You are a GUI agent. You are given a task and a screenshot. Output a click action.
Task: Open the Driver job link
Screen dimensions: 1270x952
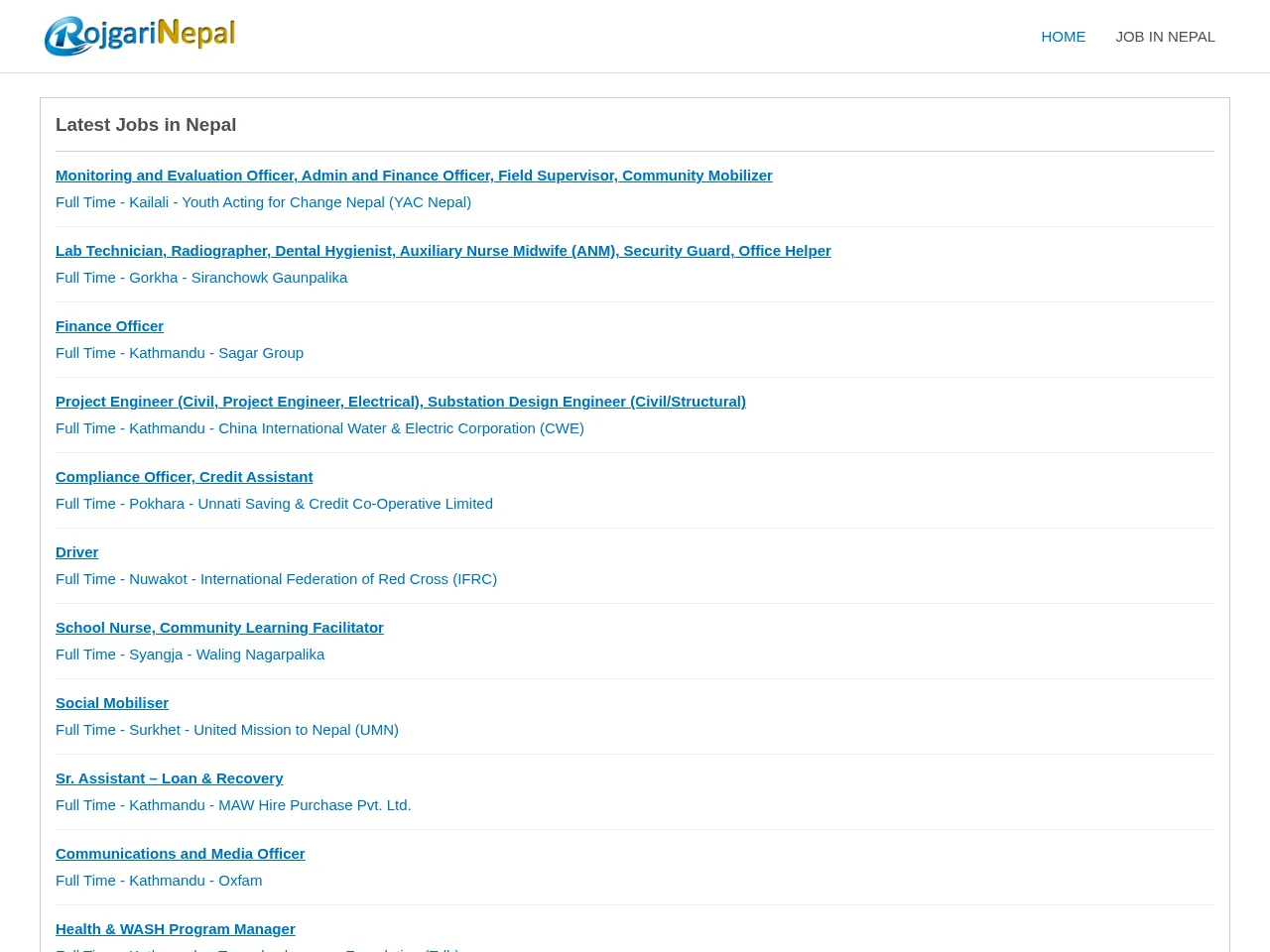[x=76, y=552]
